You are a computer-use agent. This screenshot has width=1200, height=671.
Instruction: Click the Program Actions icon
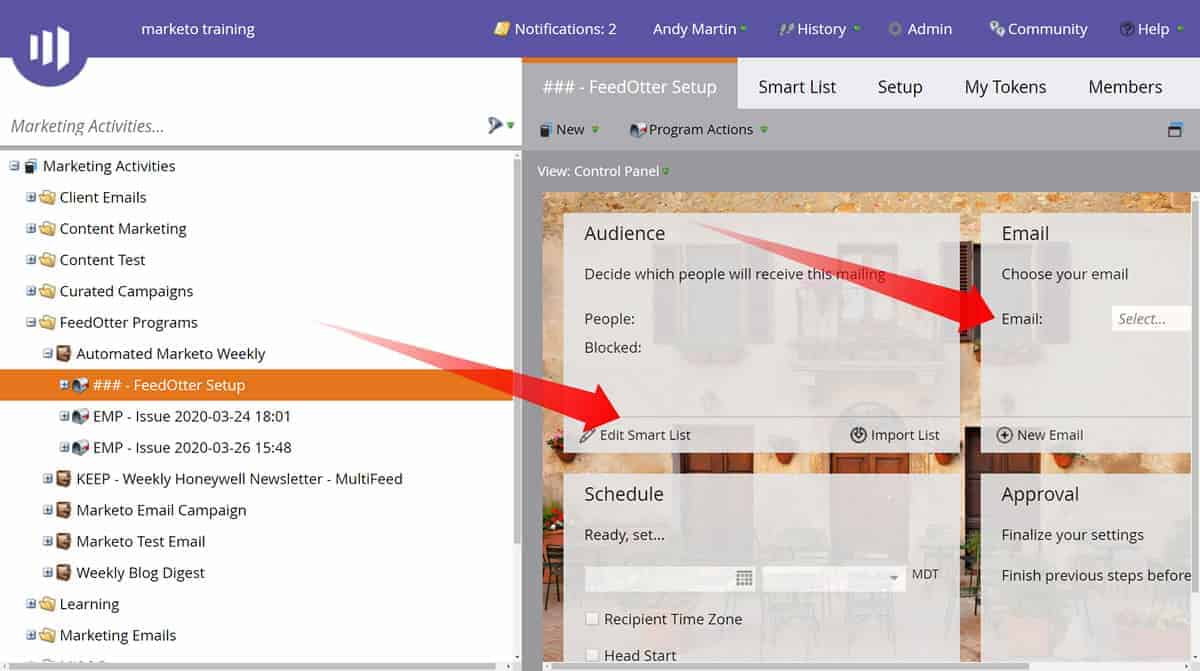638,130
